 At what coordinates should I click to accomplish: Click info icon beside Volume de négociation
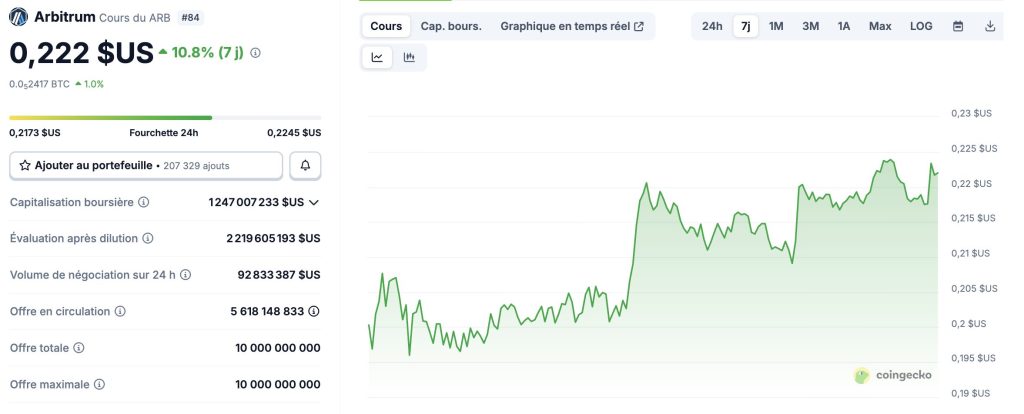(x=185, y=274)
